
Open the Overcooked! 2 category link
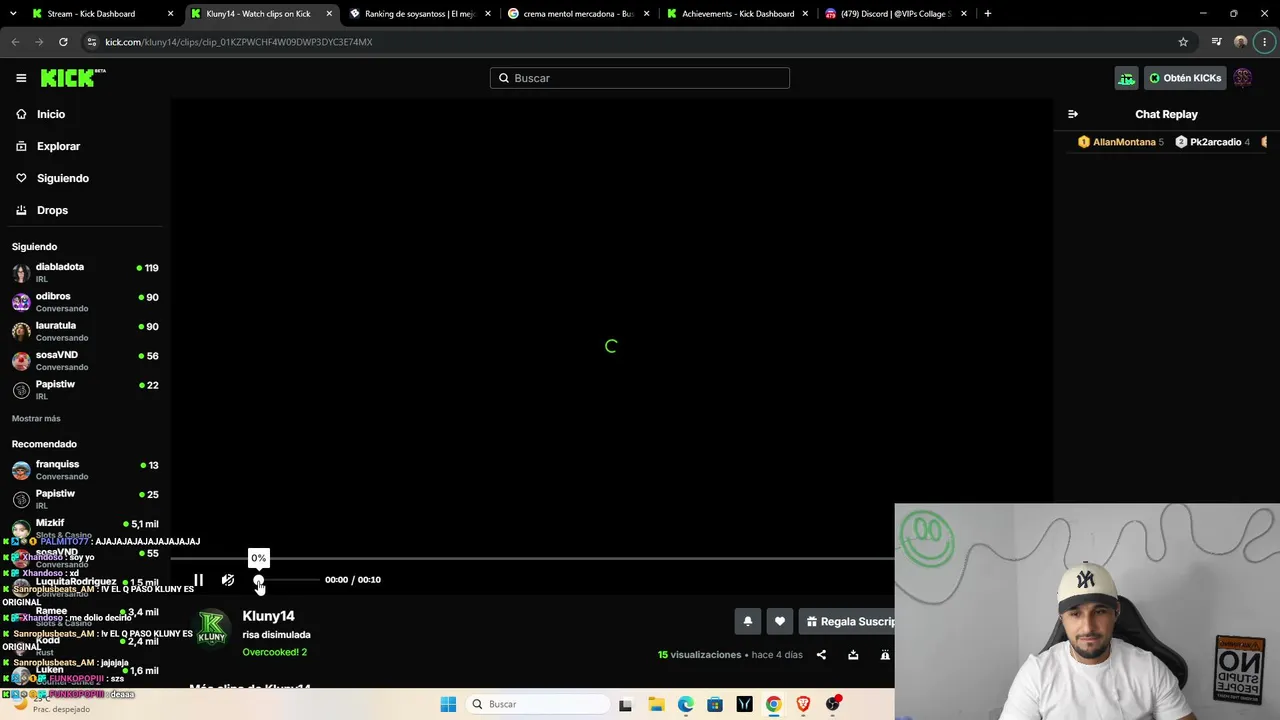click(274, 652)
